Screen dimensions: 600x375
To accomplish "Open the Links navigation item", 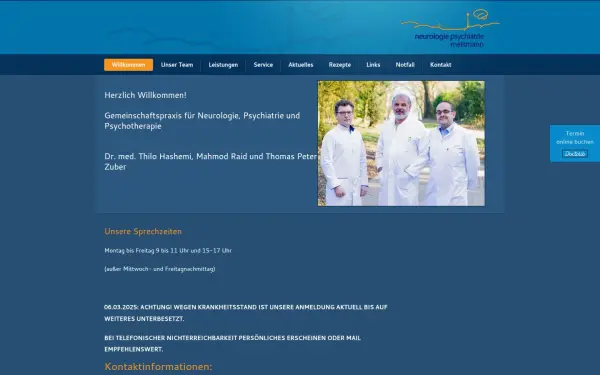I will [373, 65].
